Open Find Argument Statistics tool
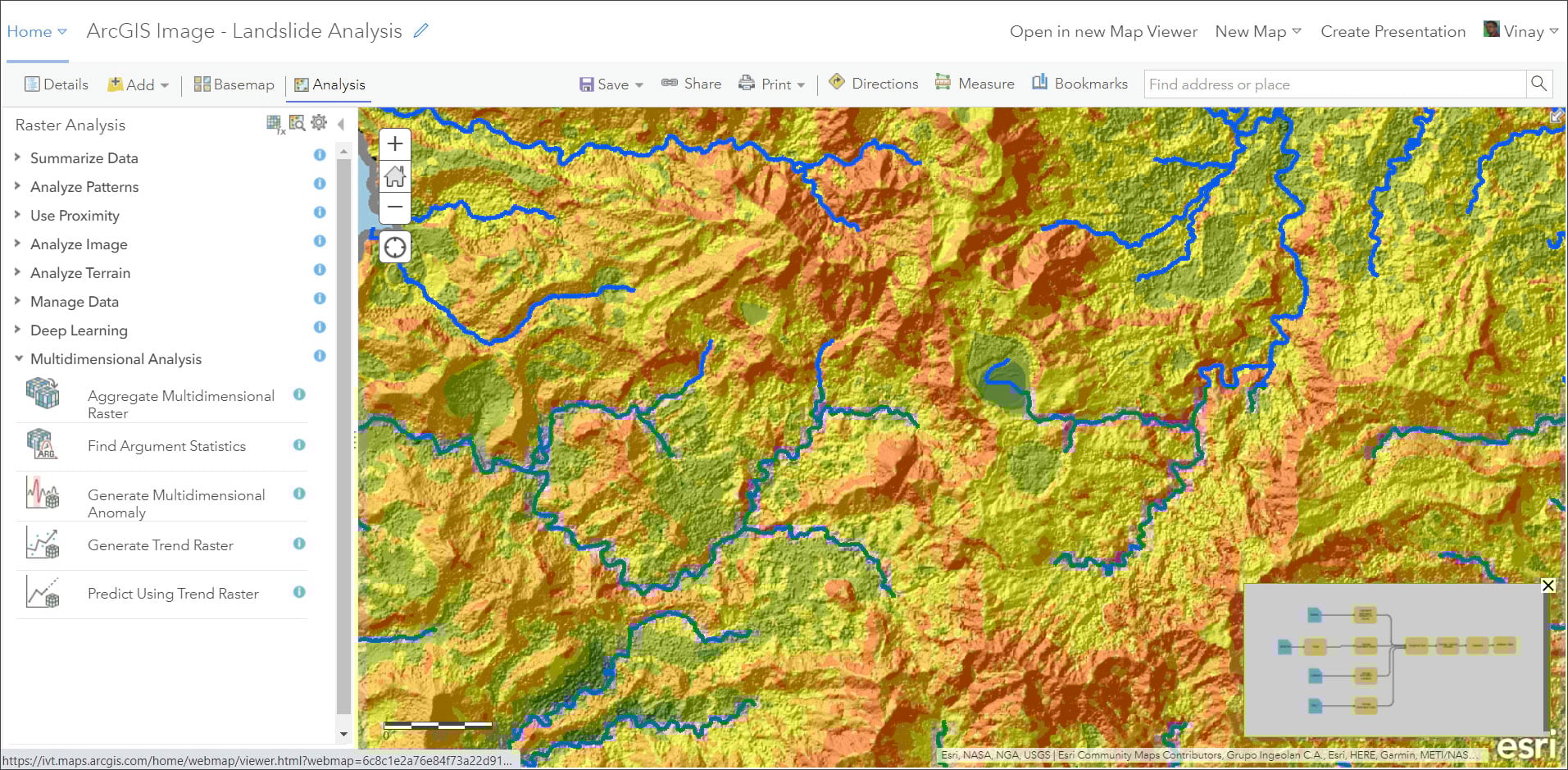Viewport: 1568px width, 770px height. coord(166,446)
